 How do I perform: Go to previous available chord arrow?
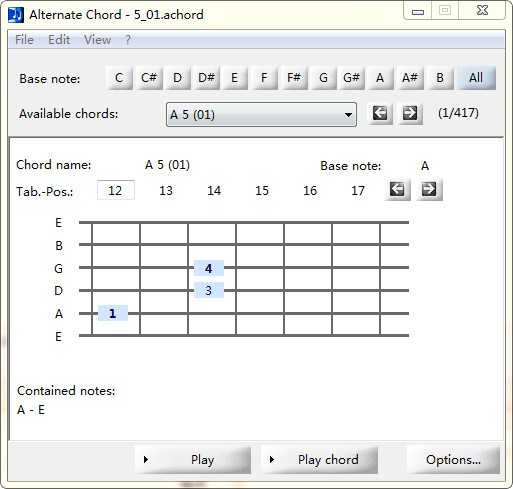(380, 114)
